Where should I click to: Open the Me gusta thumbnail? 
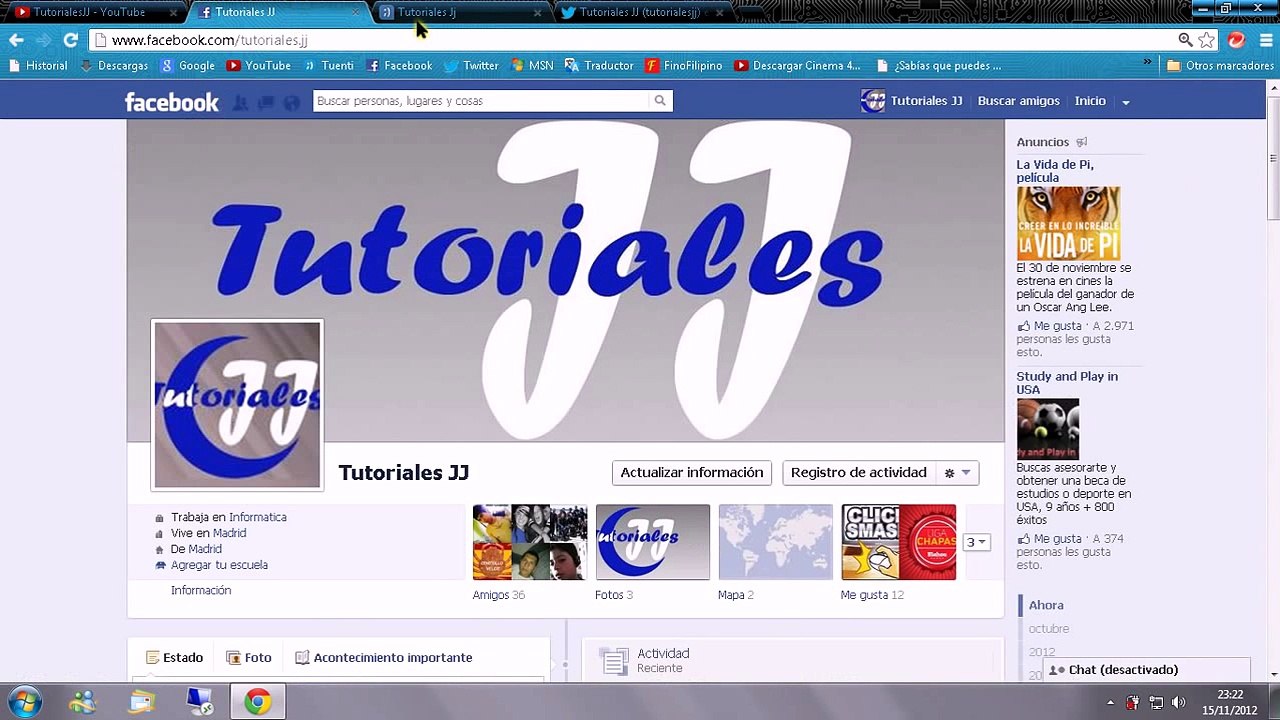click(898, 542)
